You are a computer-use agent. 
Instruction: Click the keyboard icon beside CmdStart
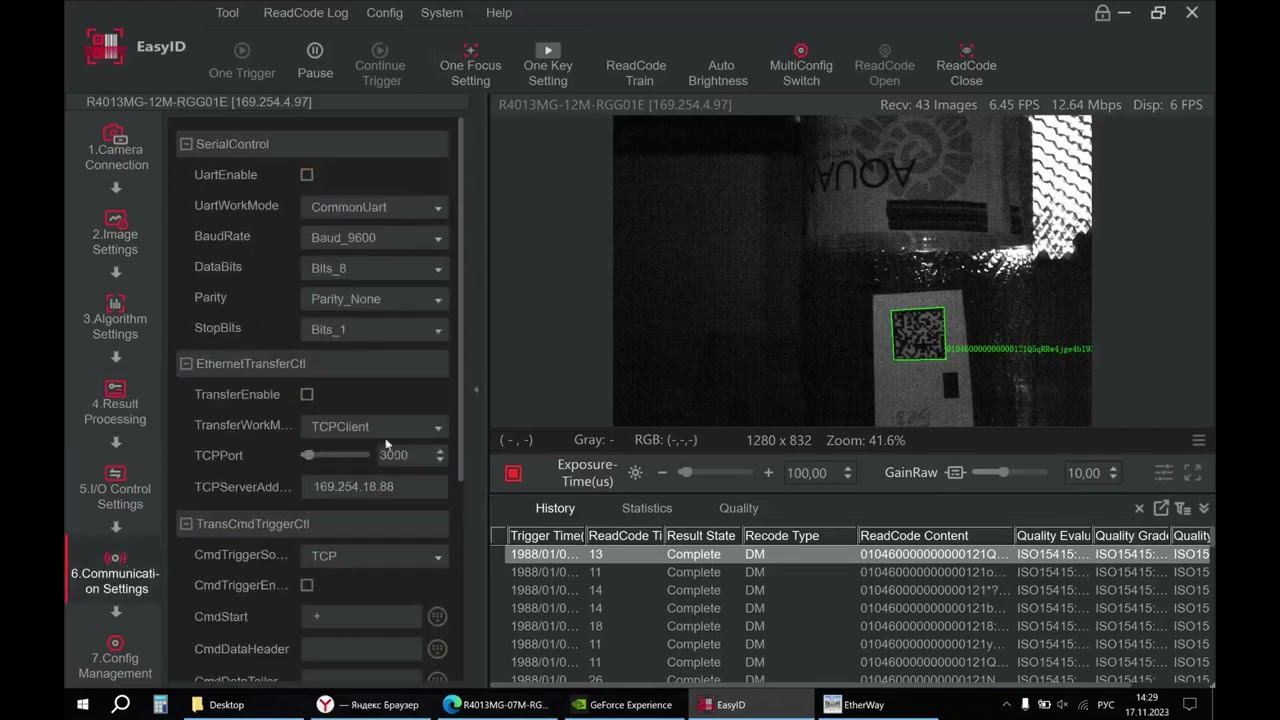437,617
